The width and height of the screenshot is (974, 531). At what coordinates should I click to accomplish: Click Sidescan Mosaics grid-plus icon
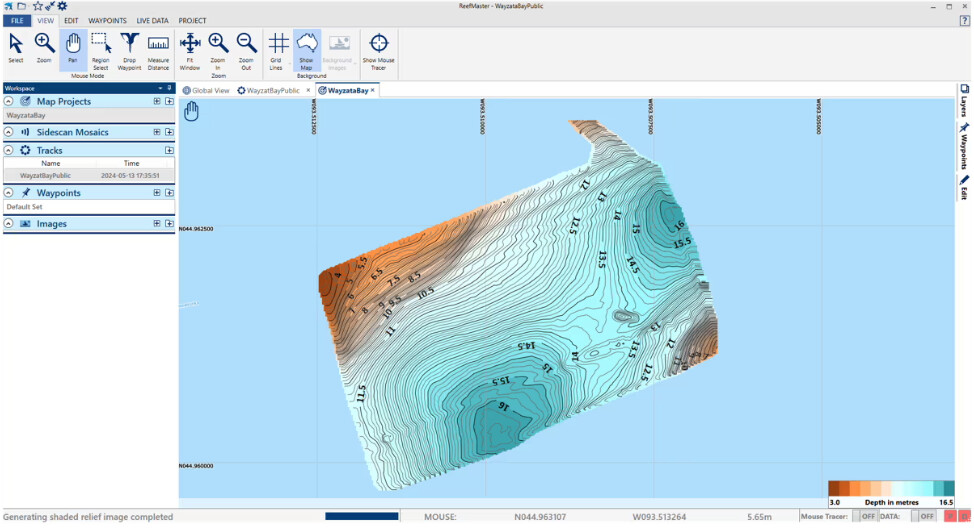(157, 132)
